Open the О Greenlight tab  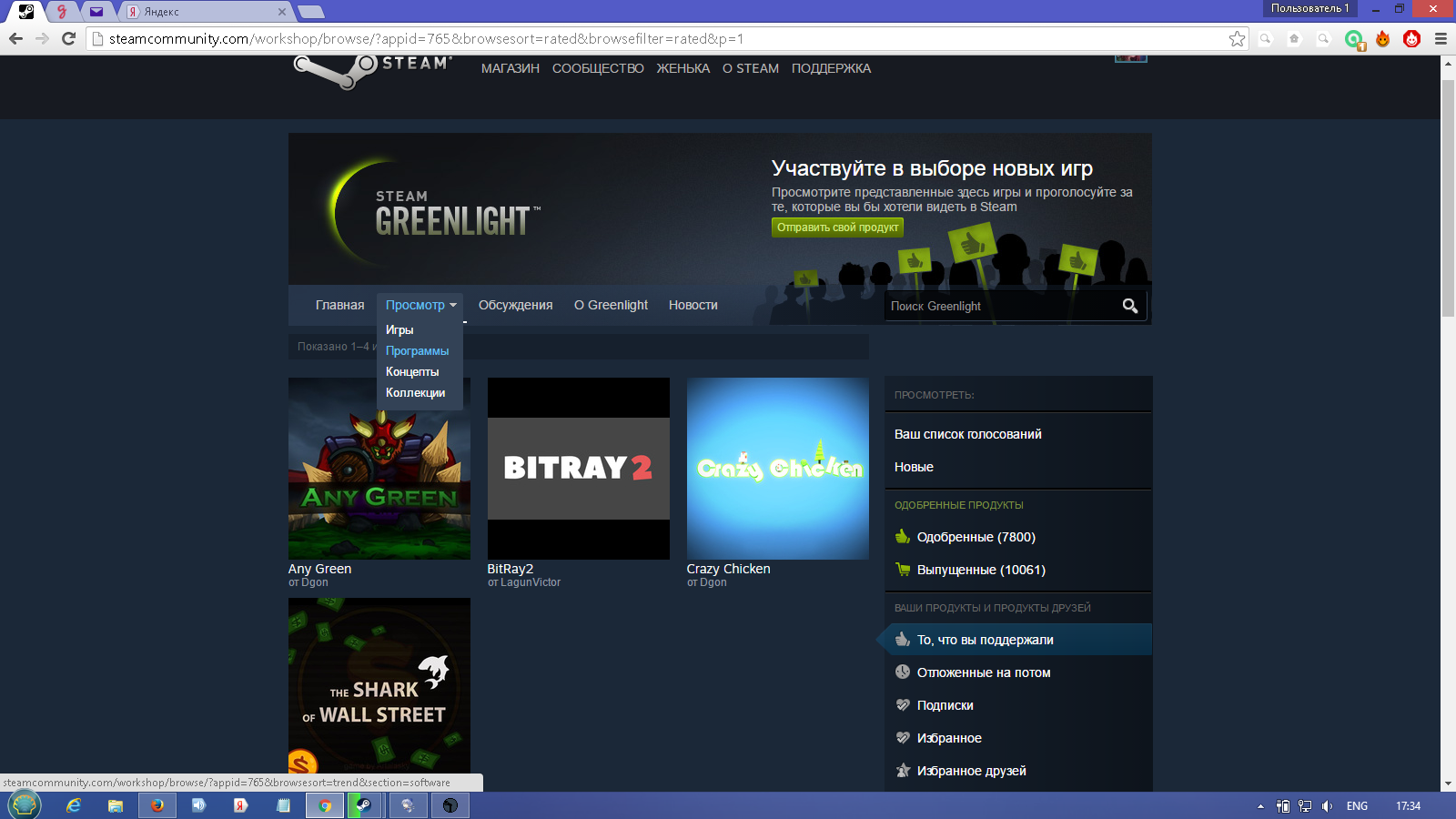pyautogui.click(x=611, y=305)
